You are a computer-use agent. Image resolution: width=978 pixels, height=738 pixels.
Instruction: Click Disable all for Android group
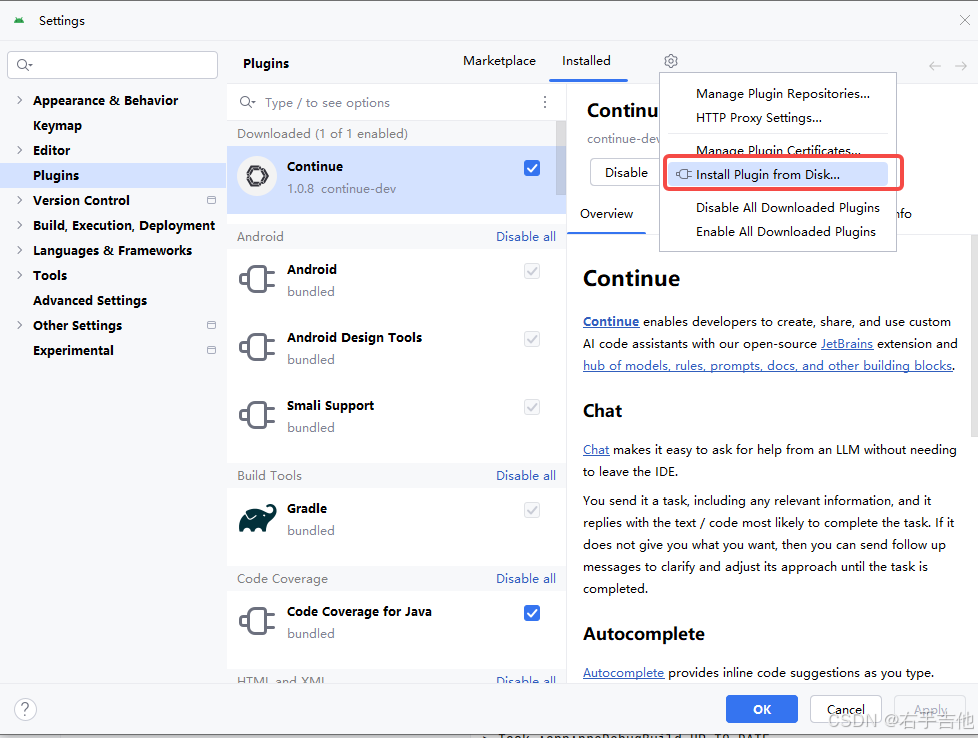[526, 236]
